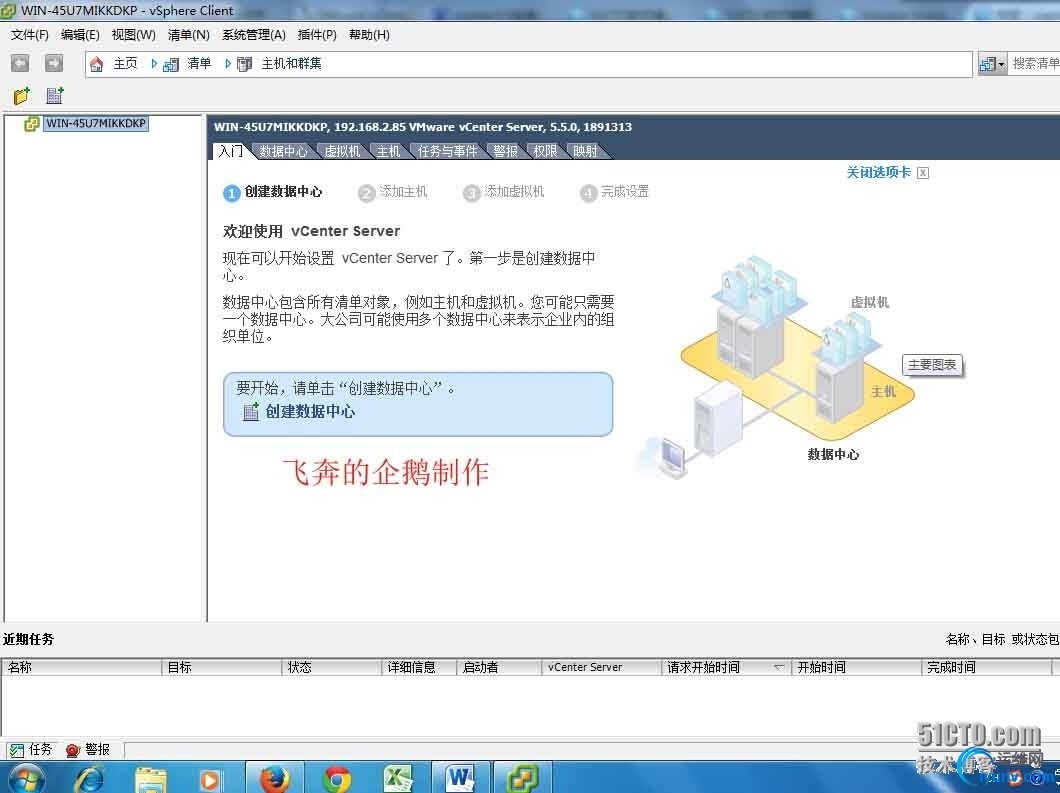The height and width of the screenshot is (793, 1060).
Task: Click the 状态 column header
Action: [331, 667]
